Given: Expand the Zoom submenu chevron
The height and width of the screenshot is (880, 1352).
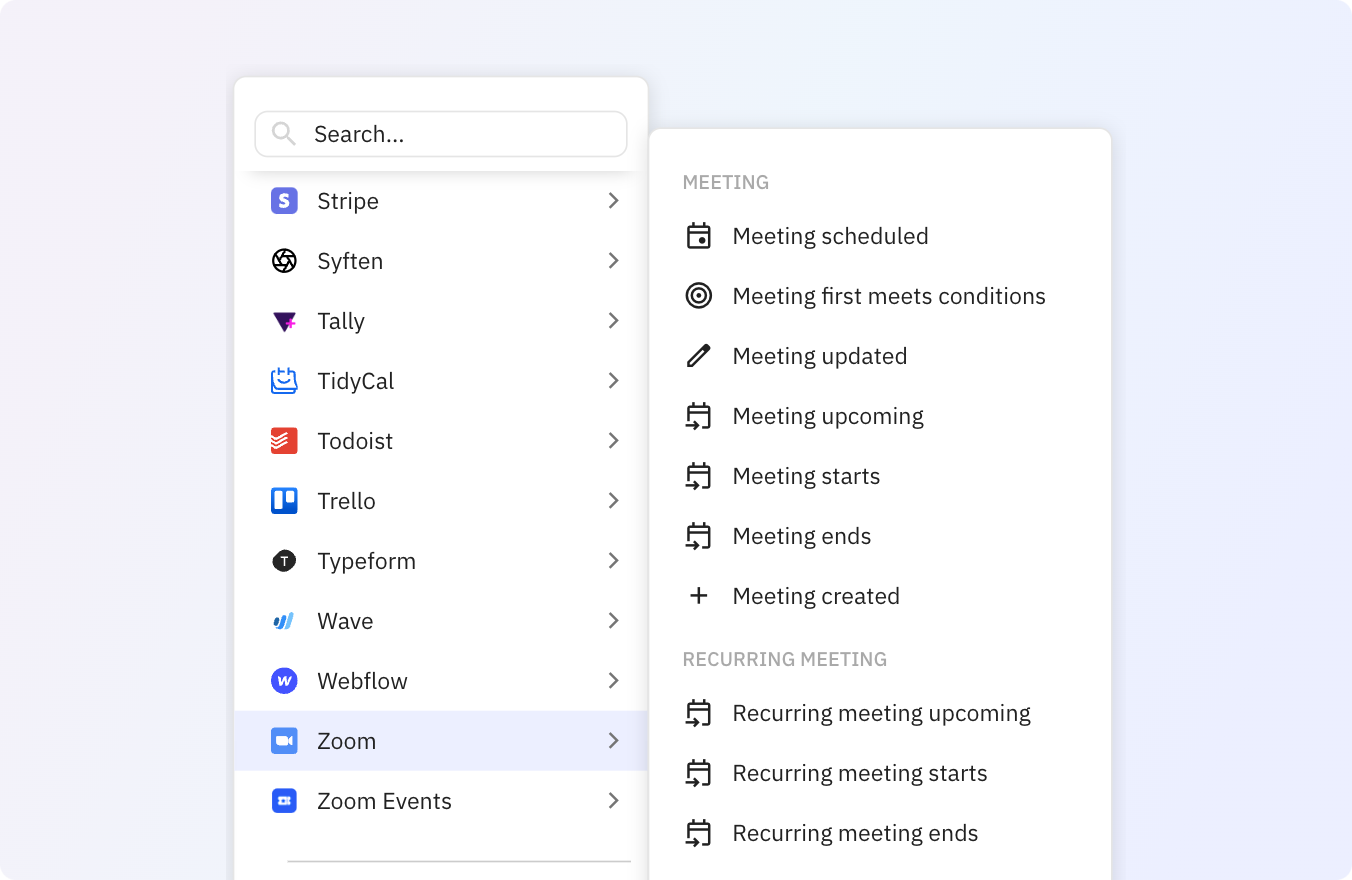Looking at the screenshot, I should [614, 741].
